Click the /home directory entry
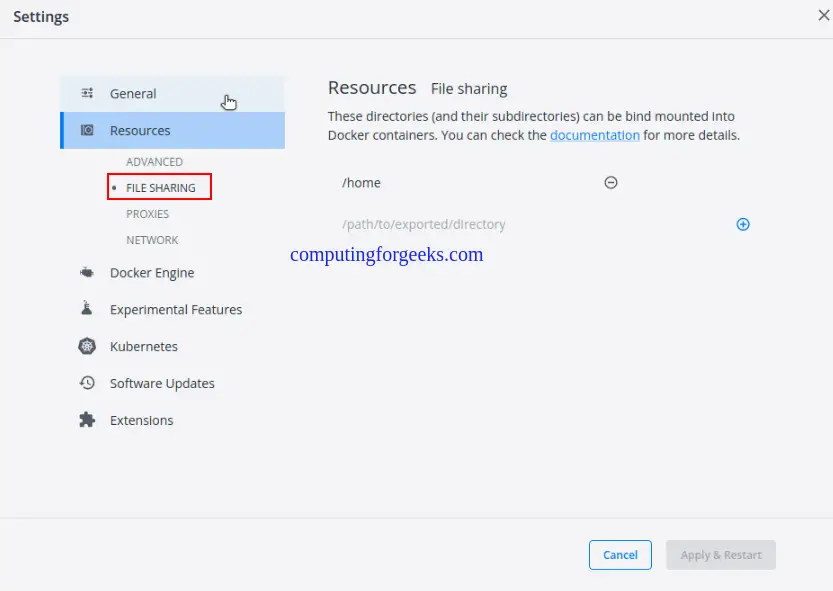Image resolution: width=833 pixels, height=591 pixels. pos(361,183)
